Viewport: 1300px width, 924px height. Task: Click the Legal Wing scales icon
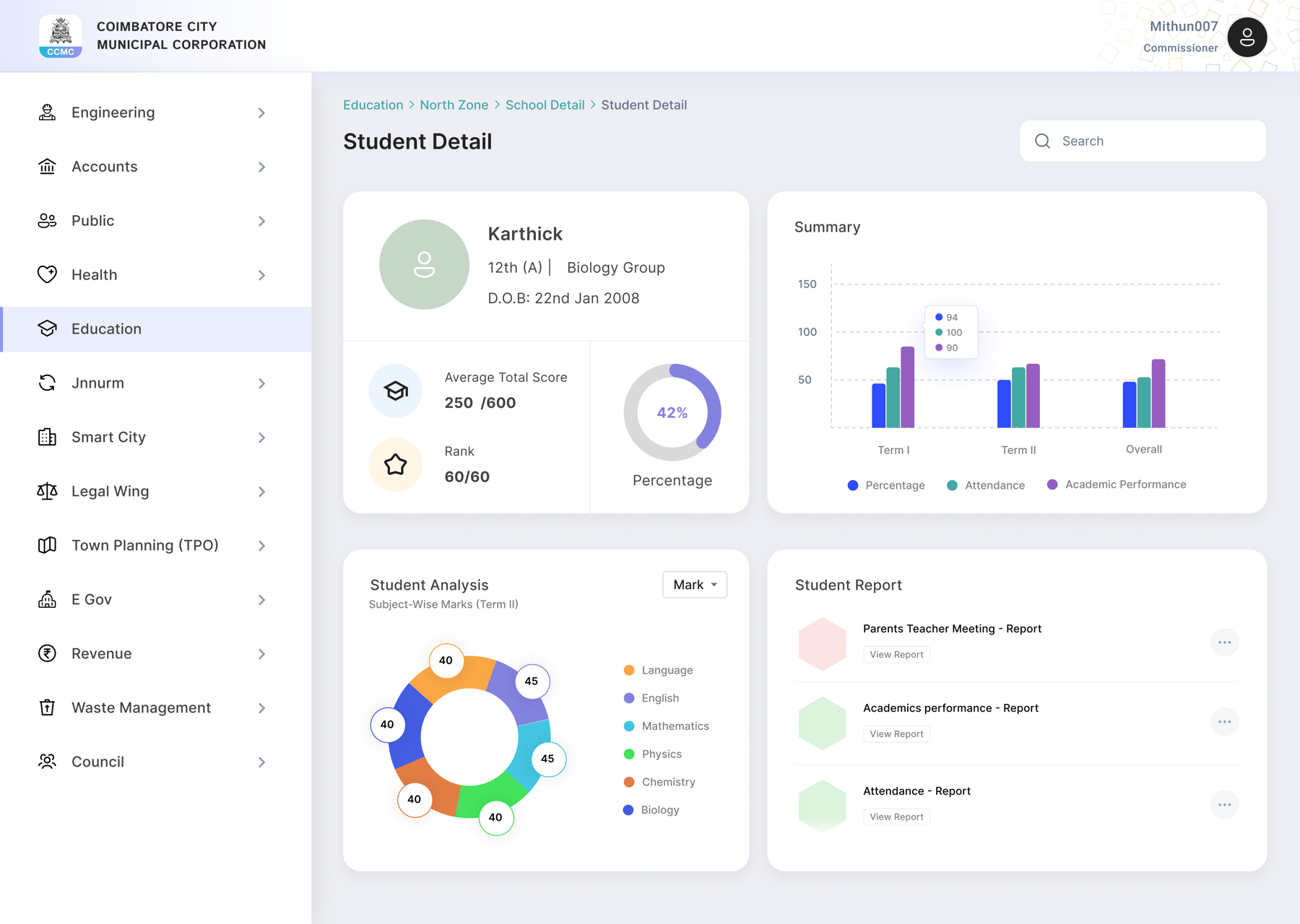47,492
